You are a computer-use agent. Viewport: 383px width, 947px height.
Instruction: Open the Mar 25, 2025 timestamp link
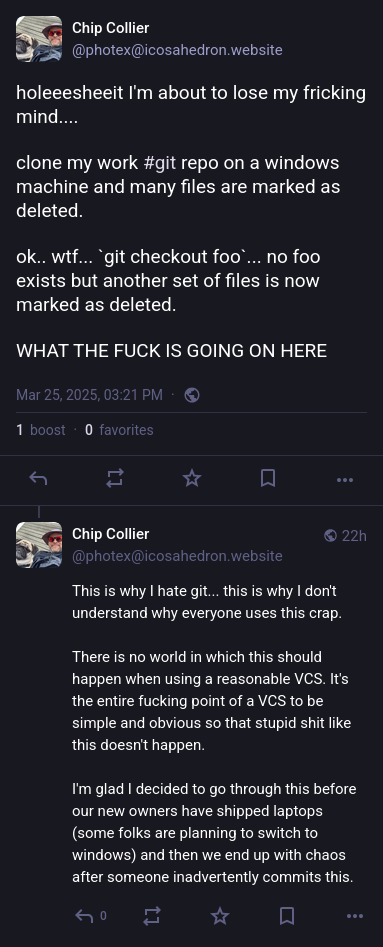click(x=89, y=395)
